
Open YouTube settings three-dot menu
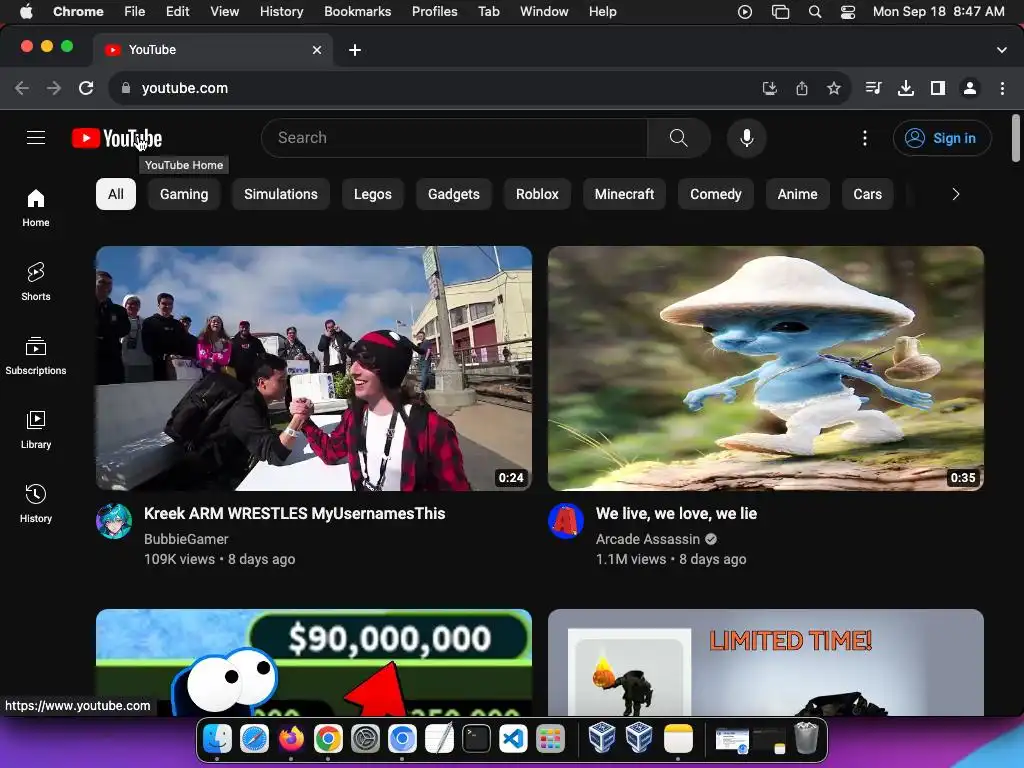tap(865, 138)
